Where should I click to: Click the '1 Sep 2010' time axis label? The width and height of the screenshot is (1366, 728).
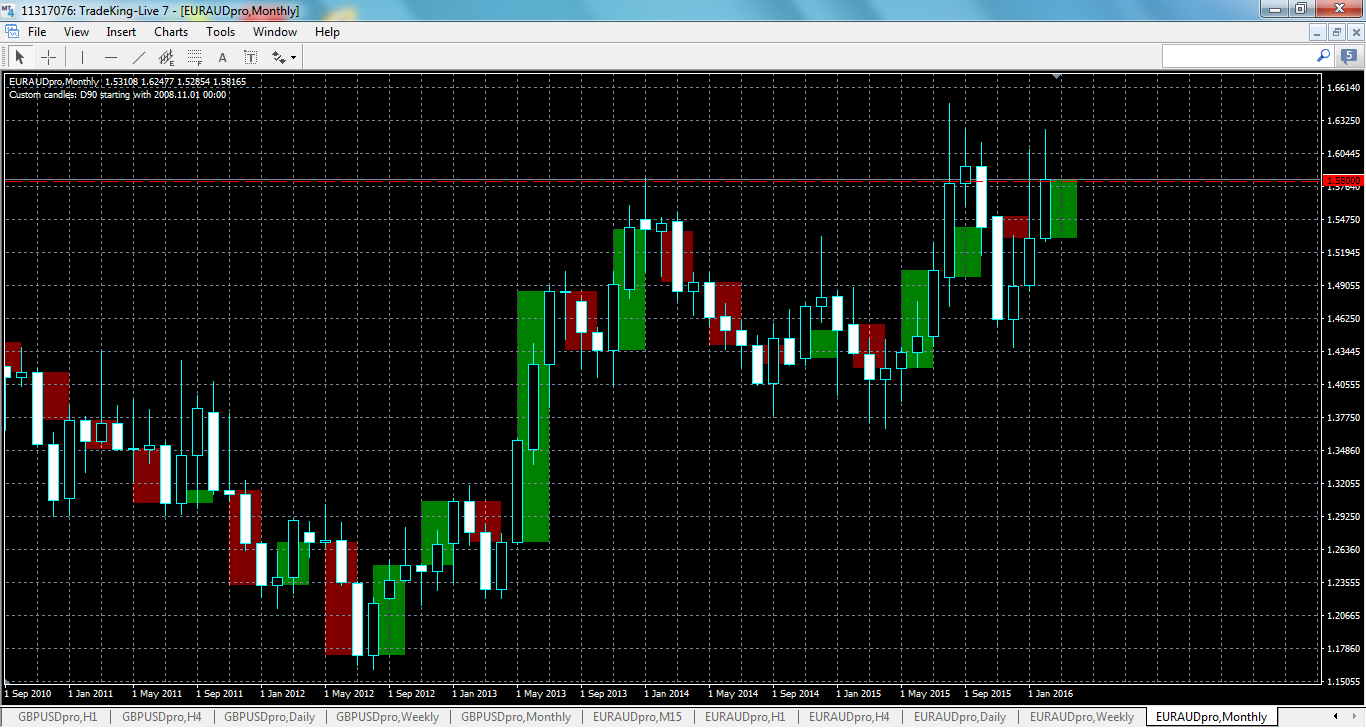(28, 693)
